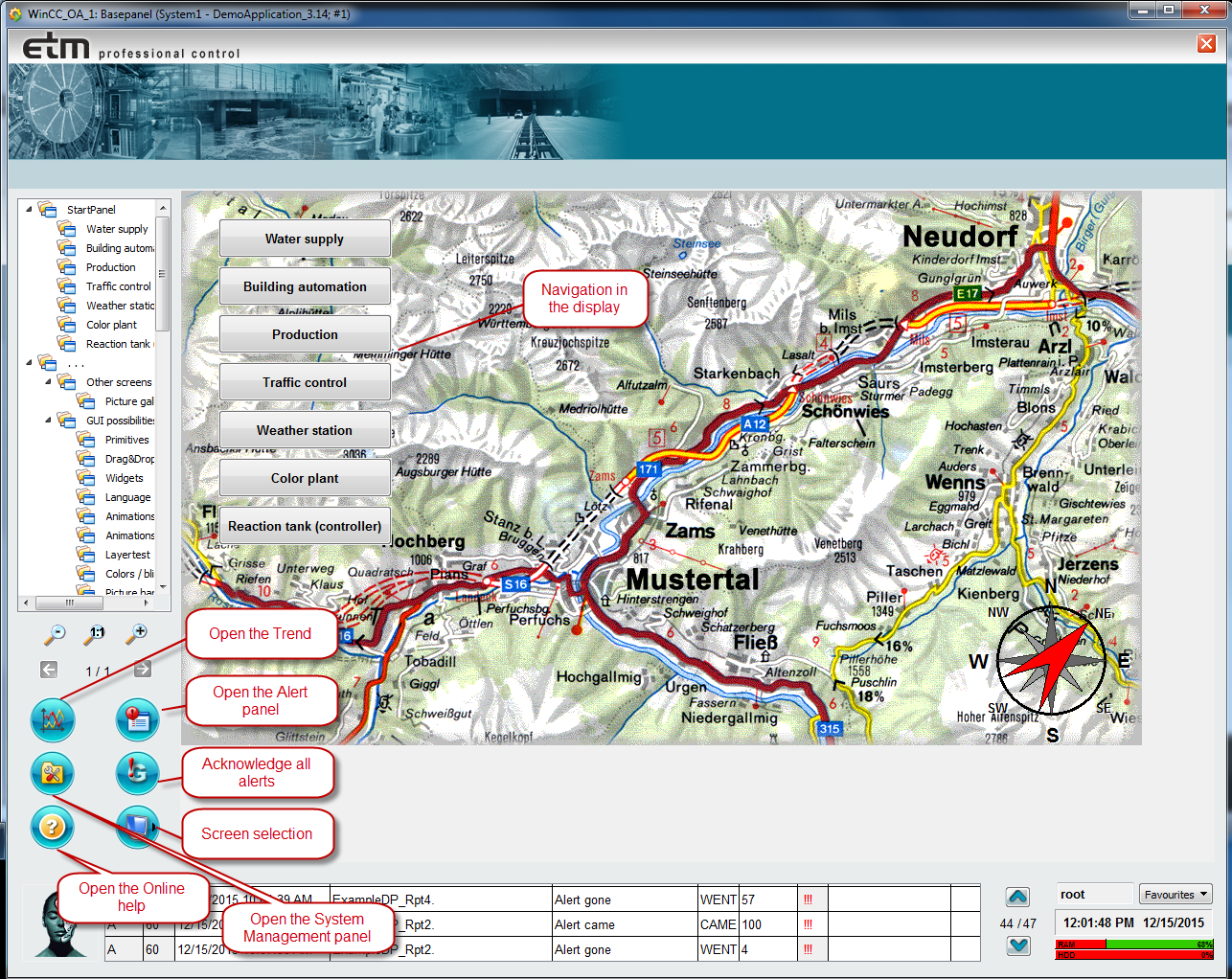
Task: Open Online help question mark icon
Action: click(x=53, y=827)
